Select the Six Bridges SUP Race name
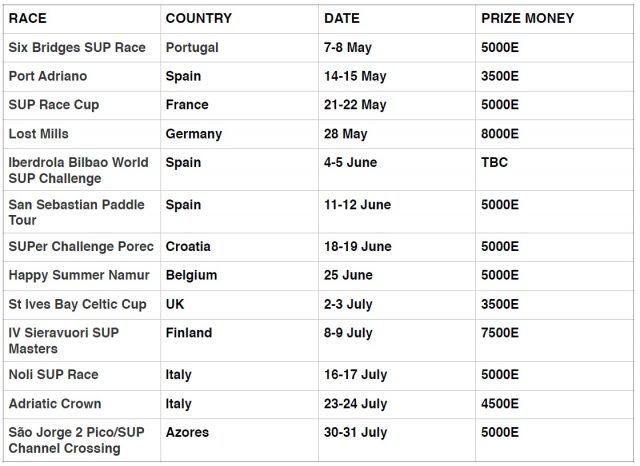640x466 pixels. [77, 47]
